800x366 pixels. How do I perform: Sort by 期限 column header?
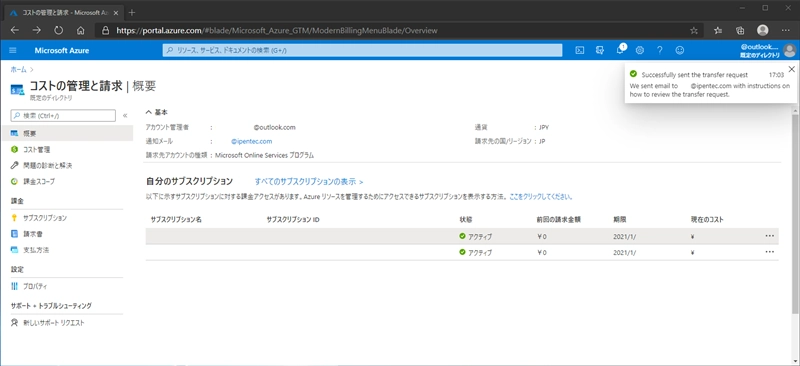[619, 219]
